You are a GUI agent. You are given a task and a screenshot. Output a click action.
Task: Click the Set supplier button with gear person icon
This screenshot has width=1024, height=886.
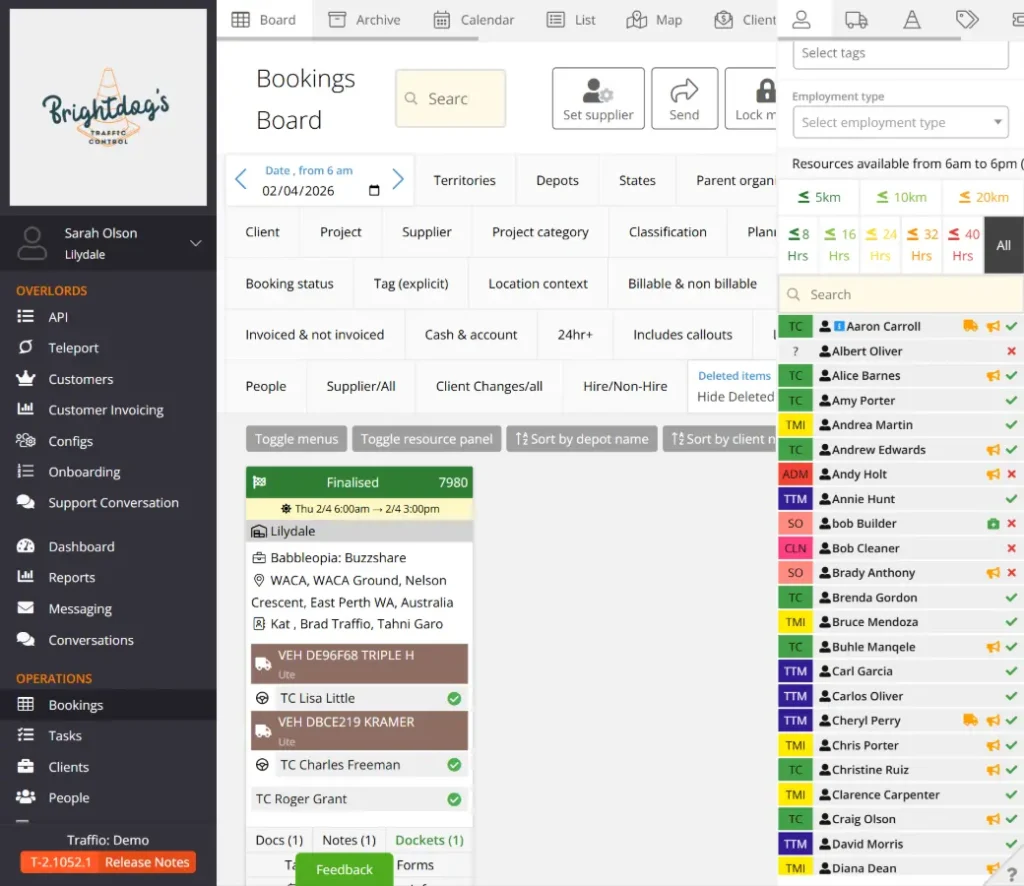click(x=598, y=97)
